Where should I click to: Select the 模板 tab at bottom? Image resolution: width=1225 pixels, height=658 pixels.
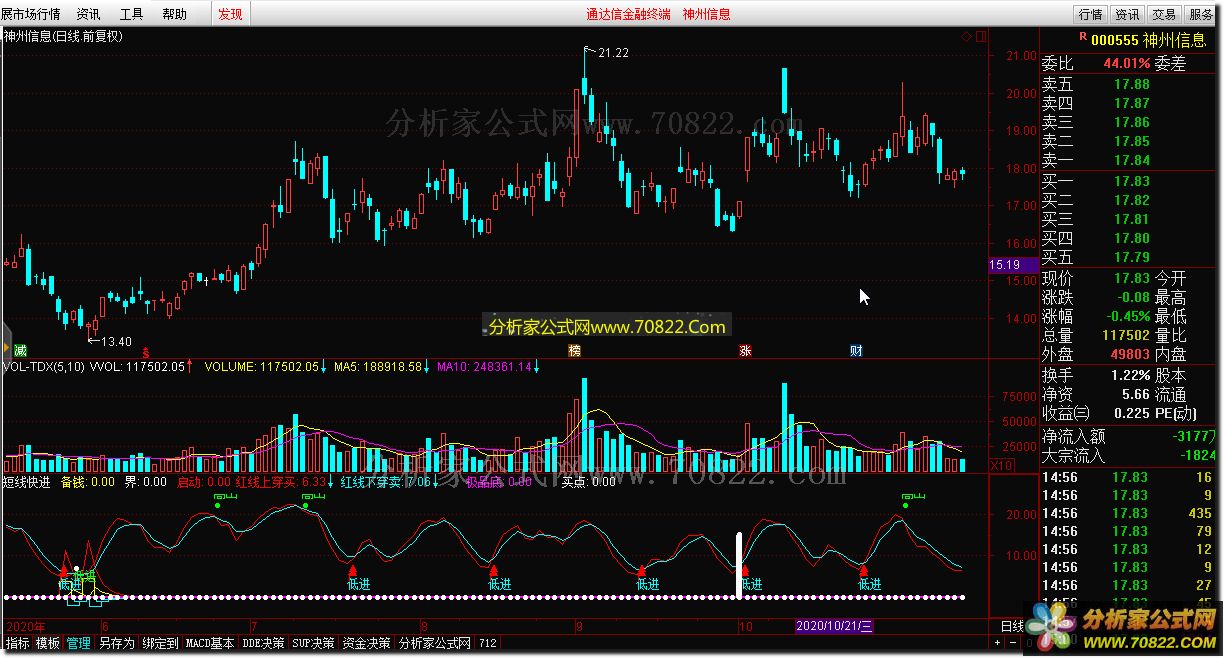(48, 643)
